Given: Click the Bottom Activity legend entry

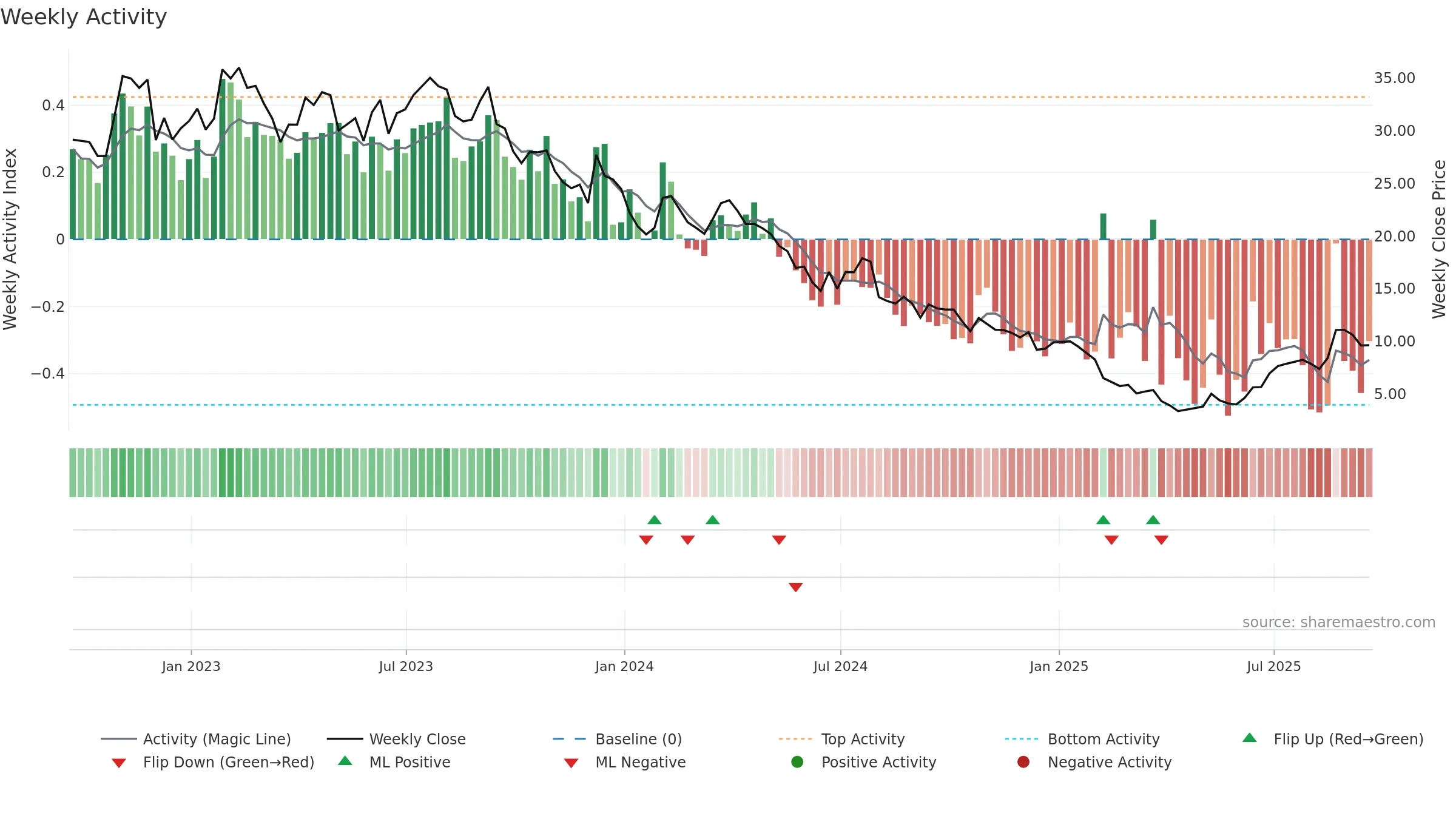Looking at the screenshot, I should click(x=1082, y=739).
